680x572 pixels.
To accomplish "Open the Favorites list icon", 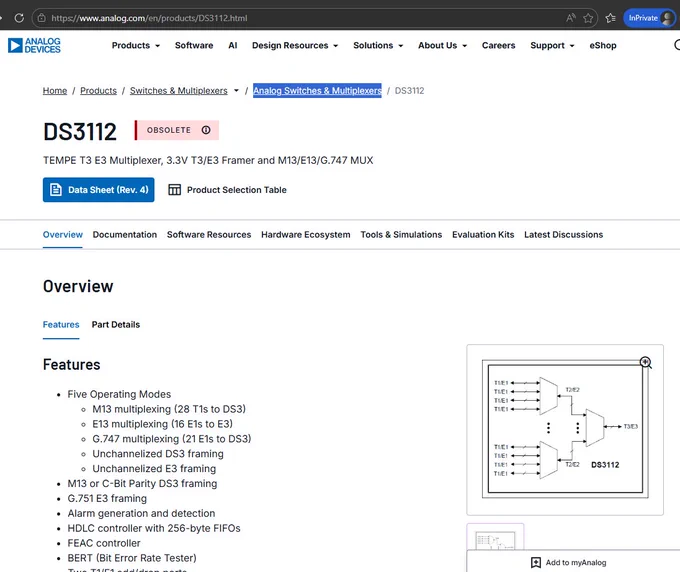I will pos(611,18).
